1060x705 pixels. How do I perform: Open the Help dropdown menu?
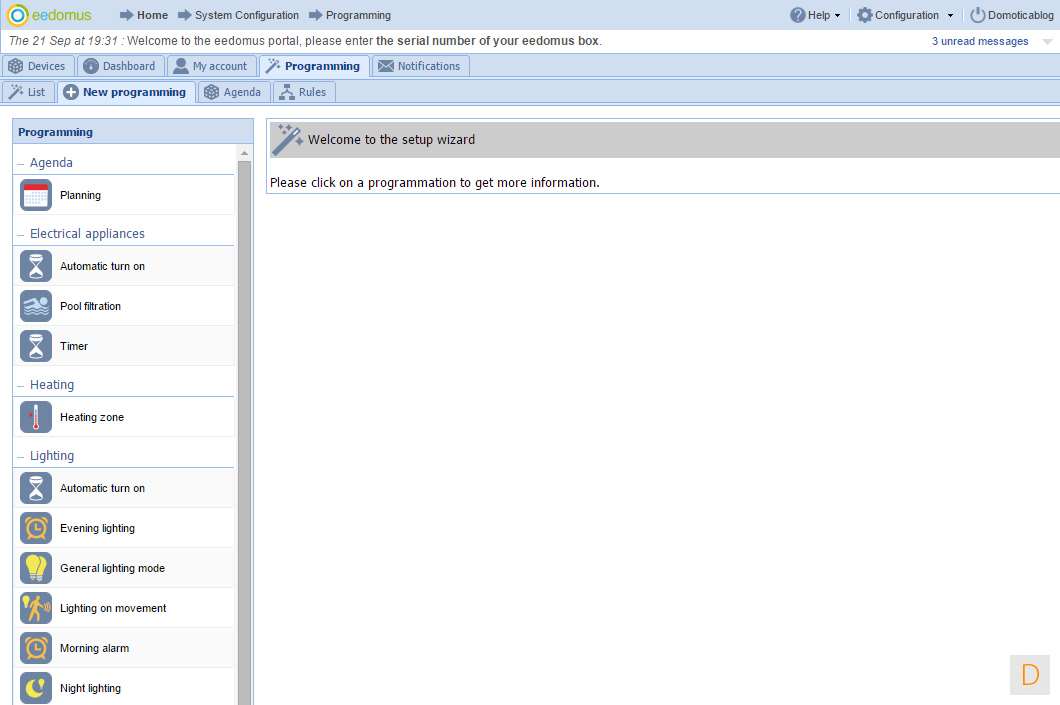click(815, 15)
